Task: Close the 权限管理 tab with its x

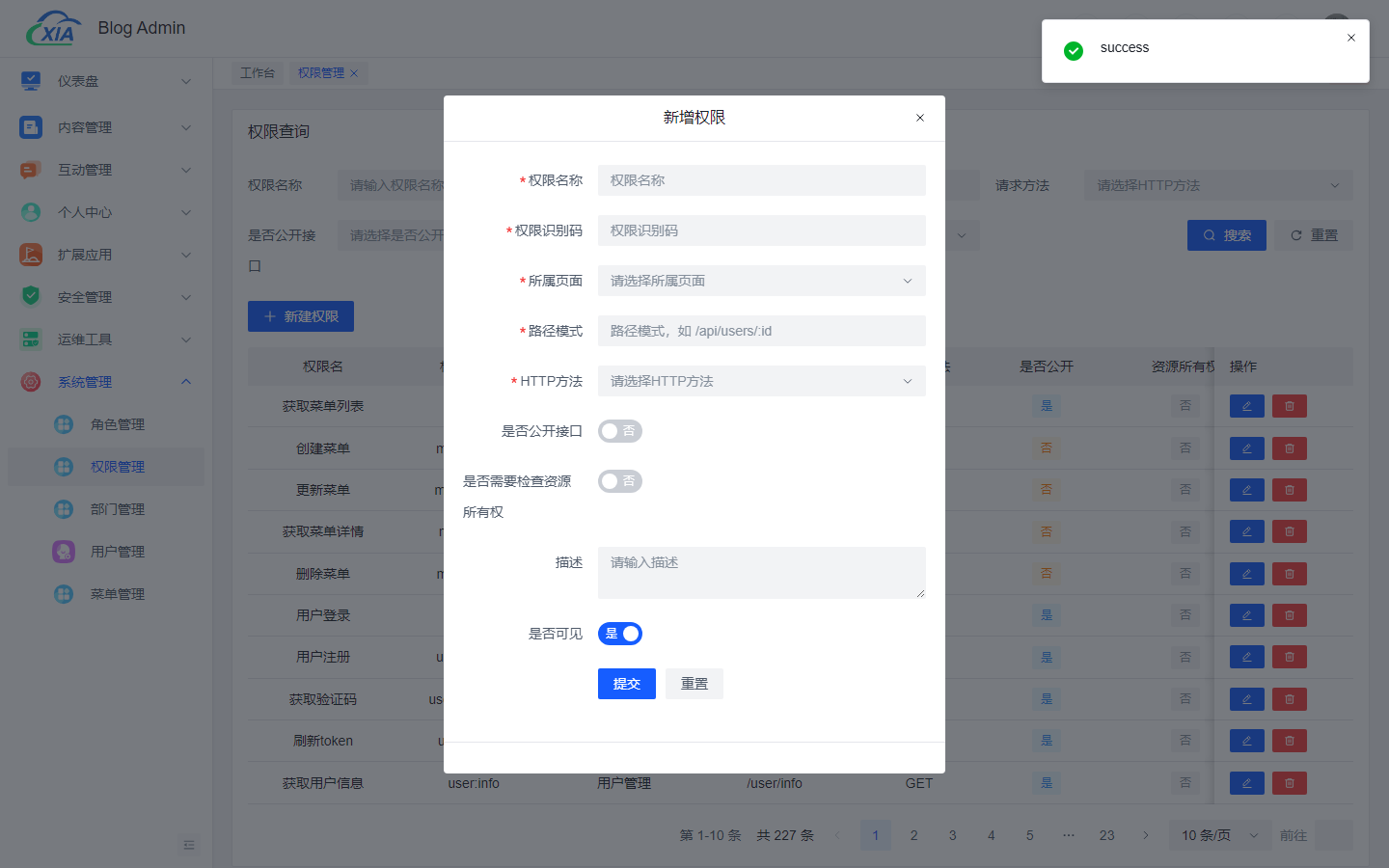Action: click(354, 73)
